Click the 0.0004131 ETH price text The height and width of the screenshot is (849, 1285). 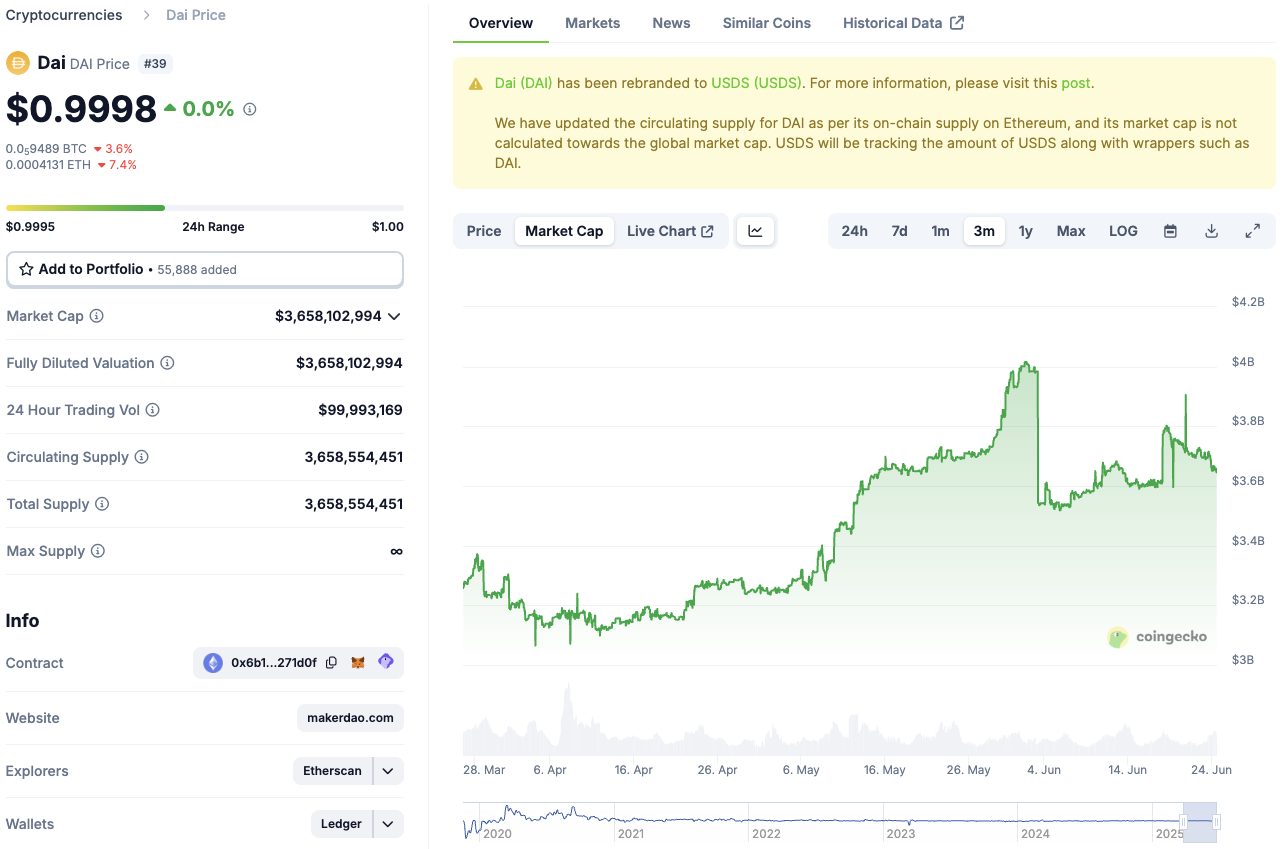(x=46, y=165)
